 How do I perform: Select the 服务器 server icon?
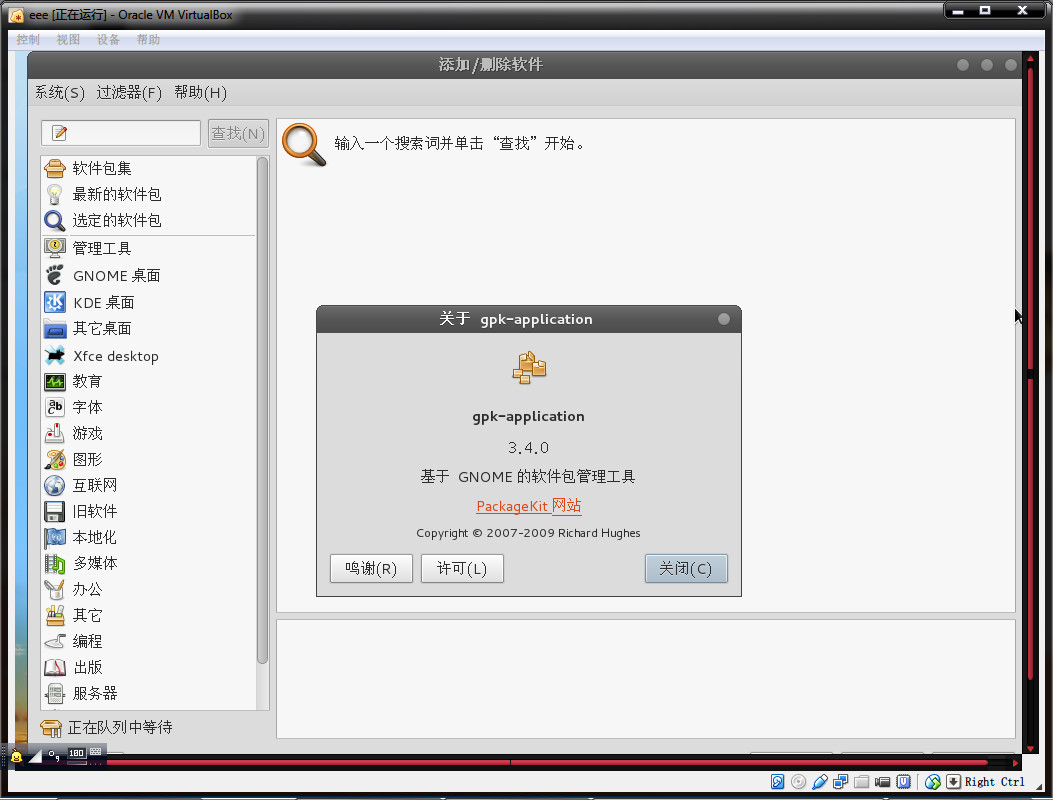(x=54, y=693)
